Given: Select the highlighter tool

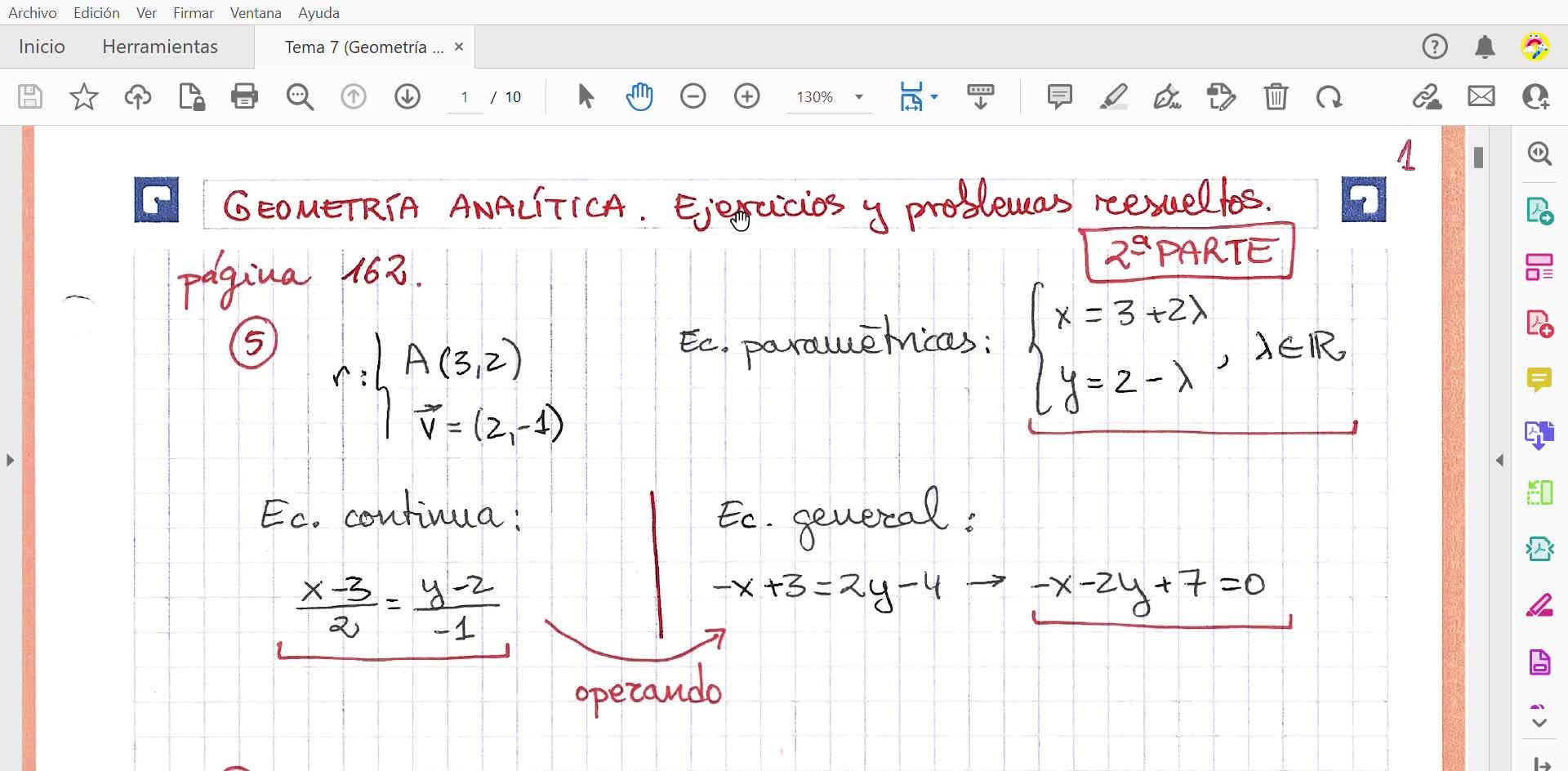Looking at the screenshot, I should (x=1114, y=96).
